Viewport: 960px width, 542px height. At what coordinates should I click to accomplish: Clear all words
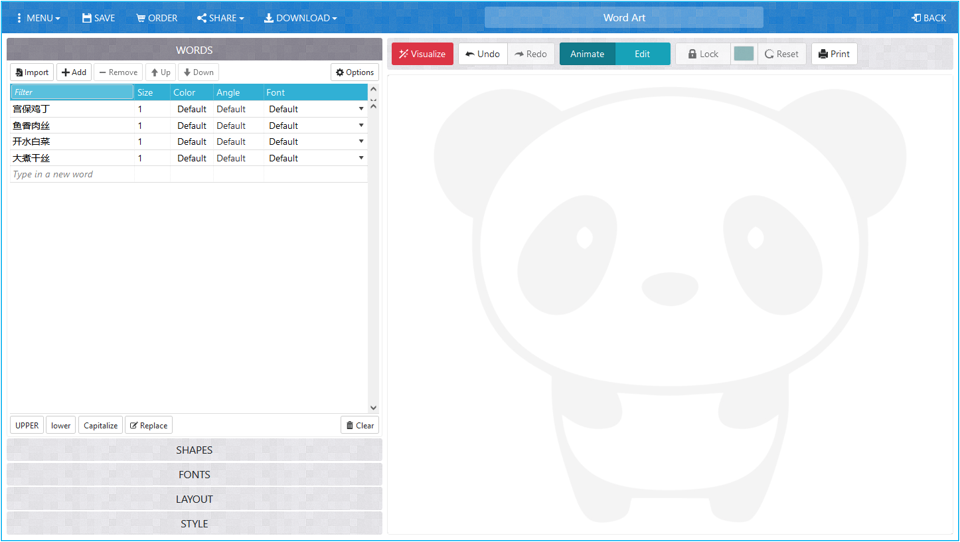pyautogui.click(x=359, y=425)
